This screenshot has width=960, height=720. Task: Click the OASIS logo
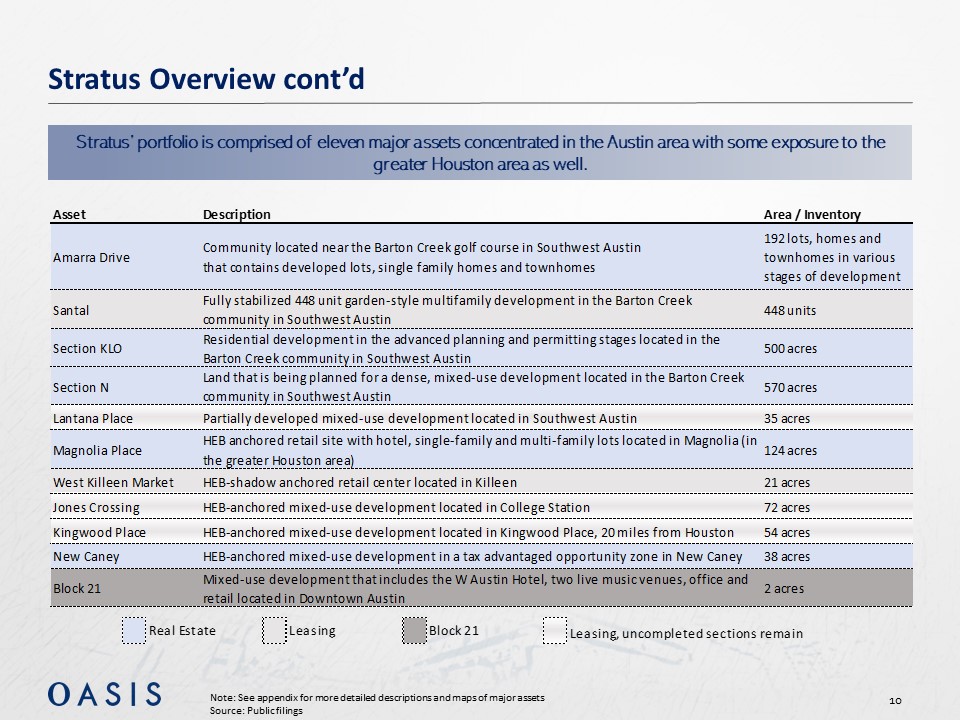[x=105, y=694]
